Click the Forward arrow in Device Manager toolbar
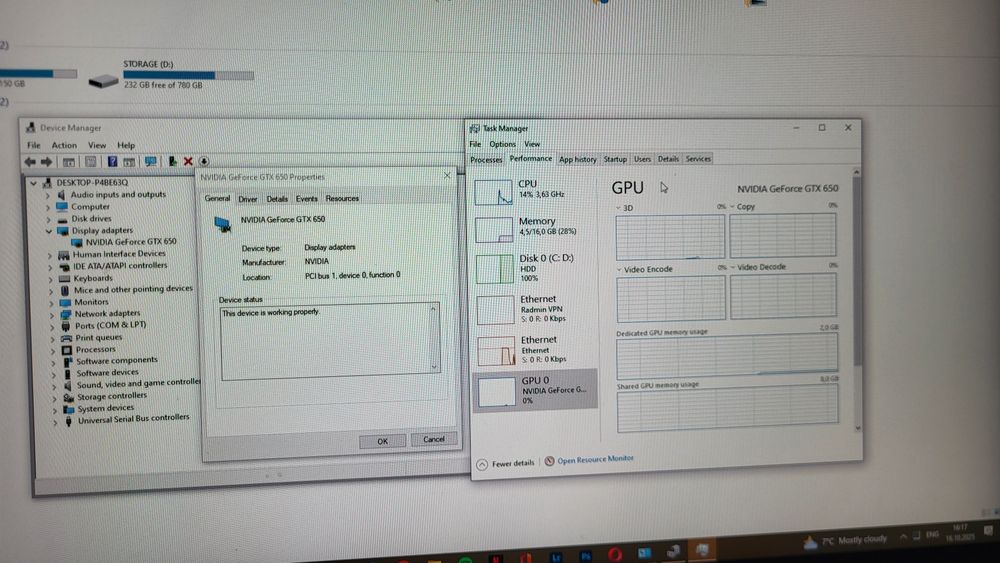This screenshot has height=563, width=1000. click(x=47, y=162)
